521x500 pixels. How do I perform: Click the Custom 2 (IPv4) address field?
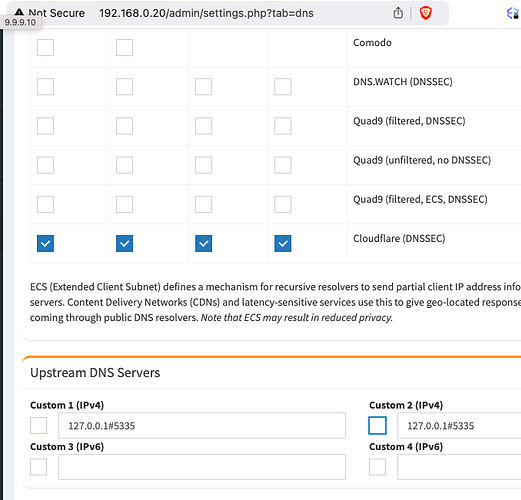click(459, 425)
